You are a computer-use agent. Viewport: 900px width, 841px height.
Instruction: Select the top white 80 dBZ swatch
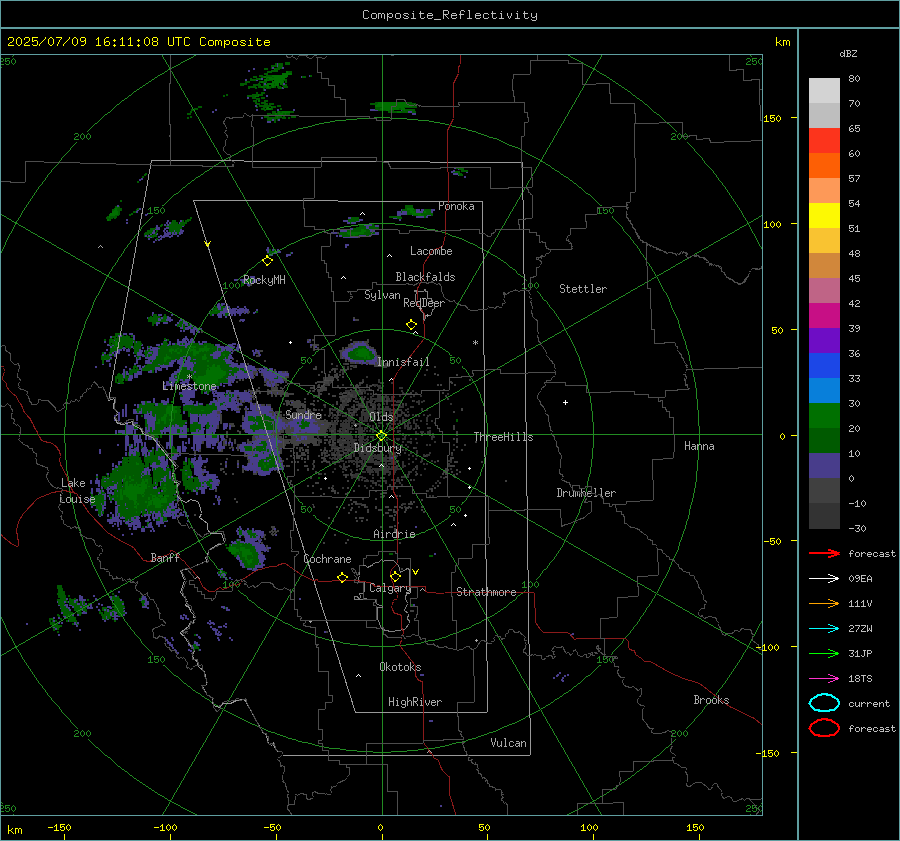point(824,91)
